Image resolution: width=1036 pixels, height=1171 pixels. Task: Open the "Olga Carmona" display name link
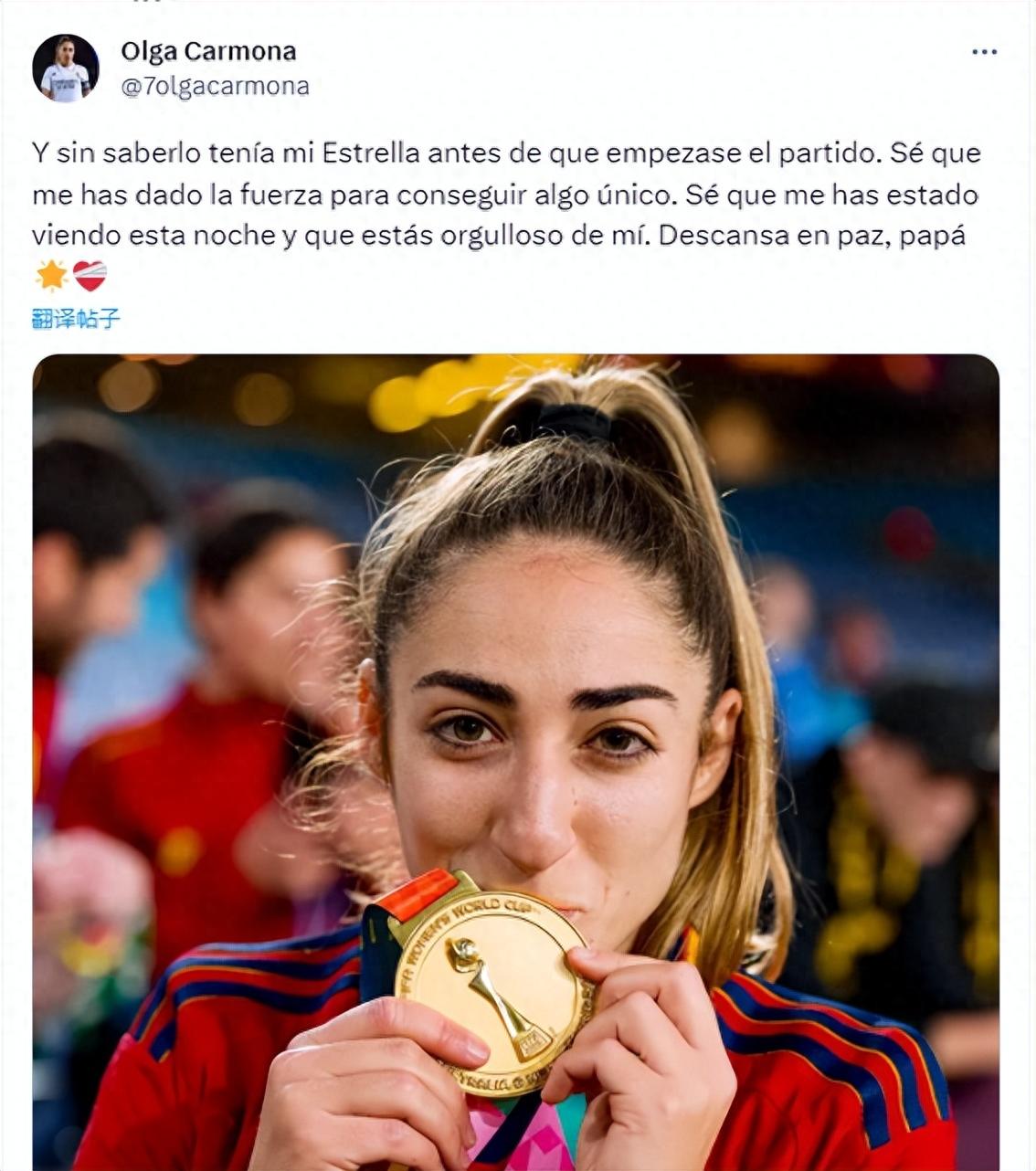coord(208,51)
